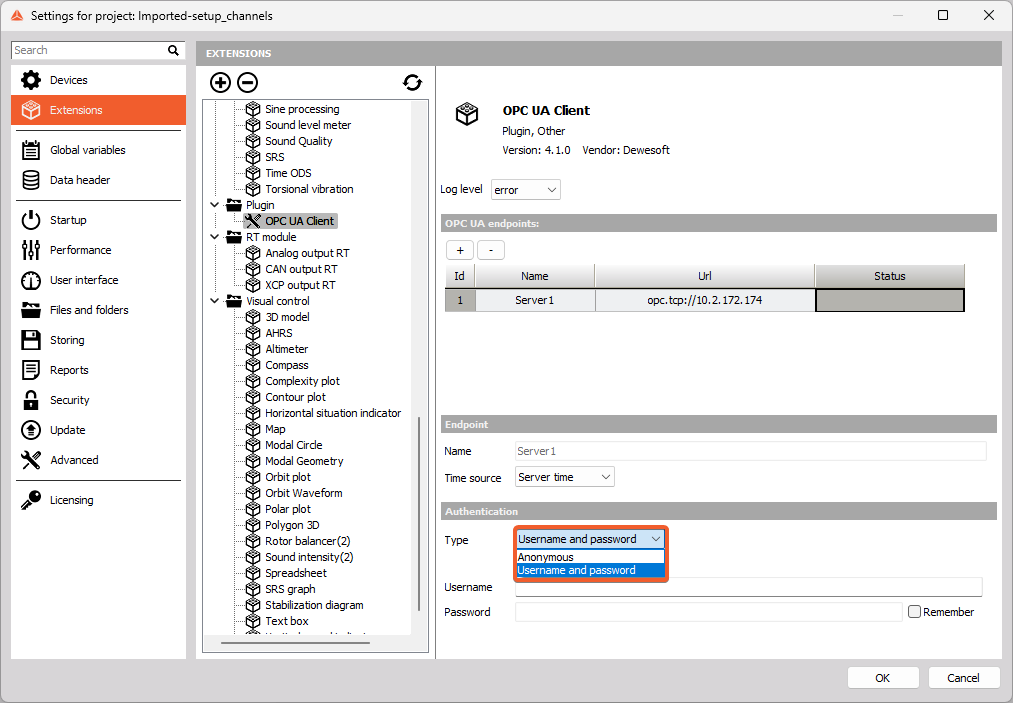Open Files and folders icon

(x=30, y=310)
